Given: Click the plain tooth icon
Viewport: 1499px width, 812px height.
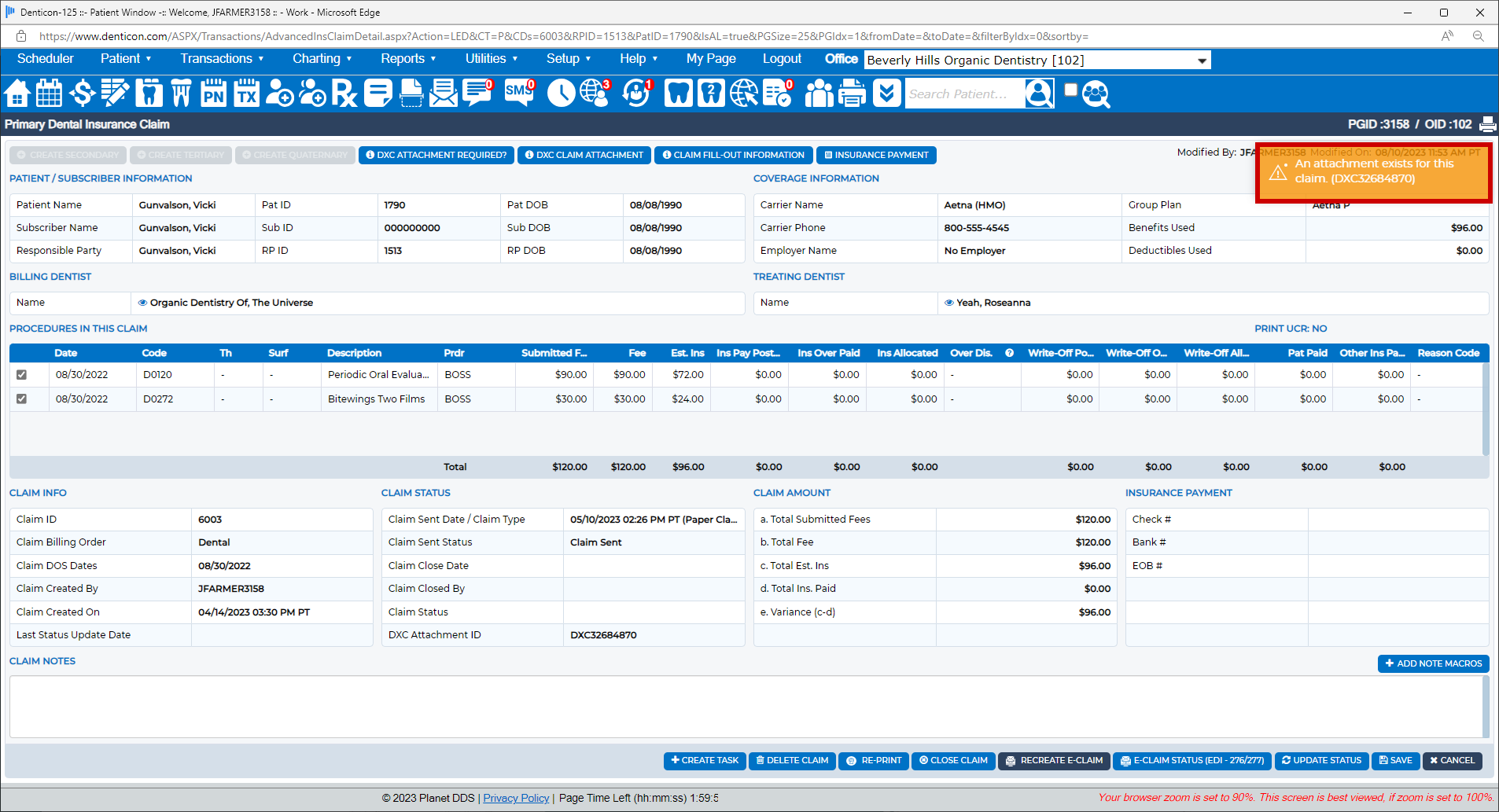Looking at the screenshot, I should [678, 94].
